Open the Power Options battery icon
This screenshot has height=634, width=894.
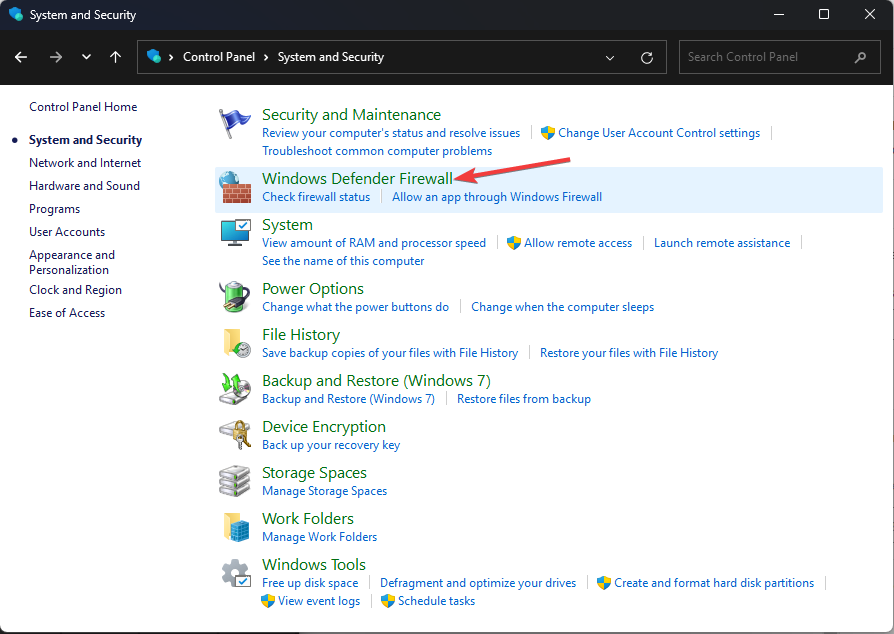tap(235, 296)
